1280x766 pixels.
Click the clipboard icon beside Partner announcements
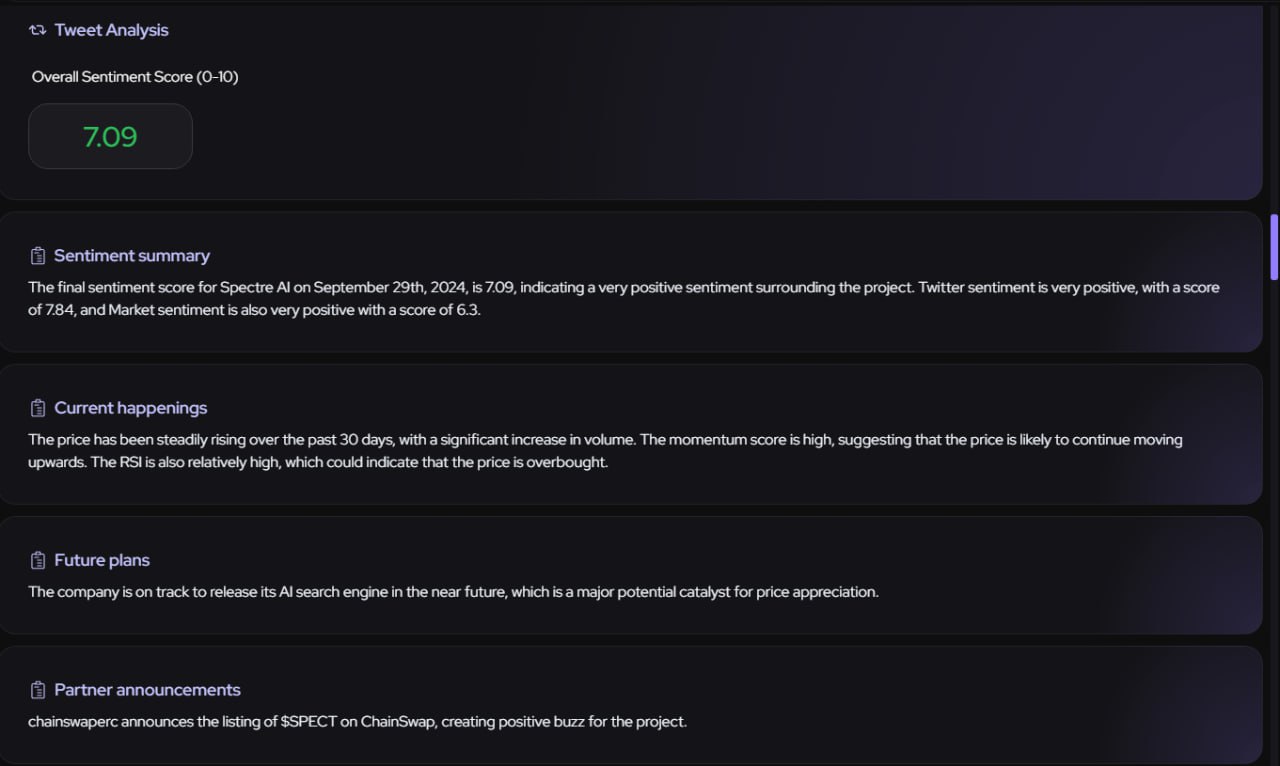click(x=38, y=690)
